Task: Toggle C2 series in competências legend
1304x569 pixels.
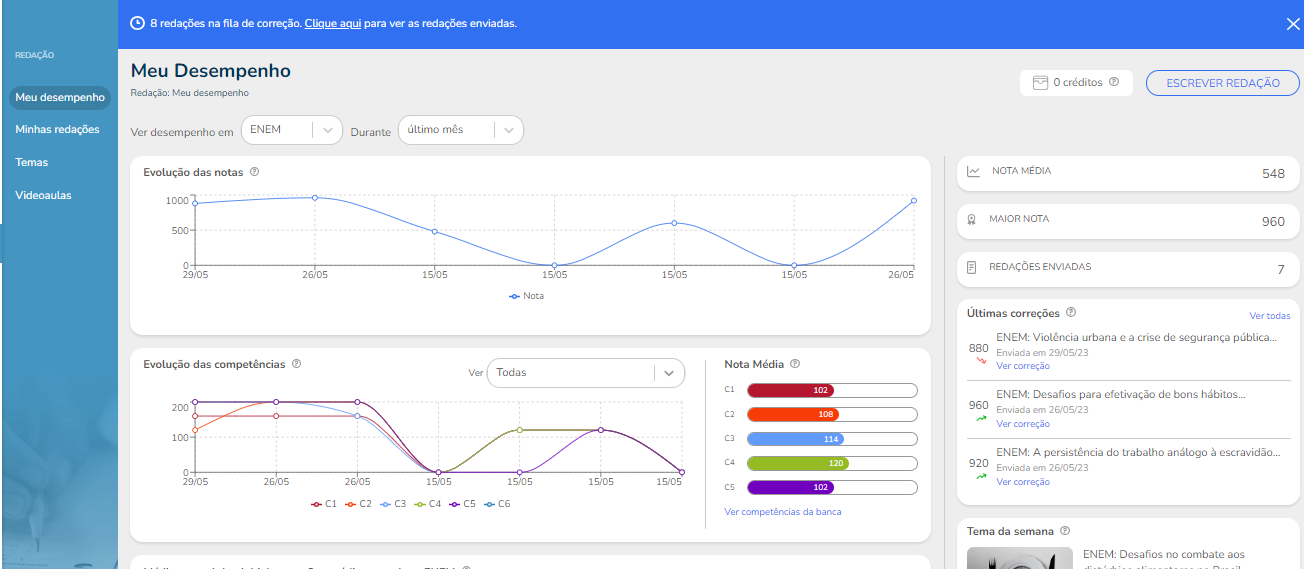Action: pos(358,504)
